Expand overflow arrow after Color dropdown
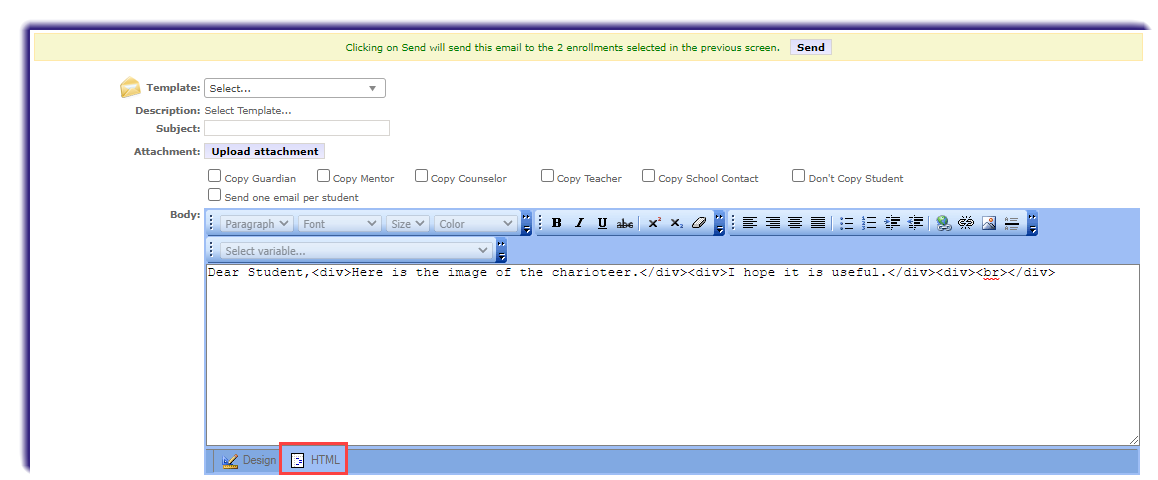This screenshot has height=480, width=1158. pyautogui.click(x=526, y=223)
